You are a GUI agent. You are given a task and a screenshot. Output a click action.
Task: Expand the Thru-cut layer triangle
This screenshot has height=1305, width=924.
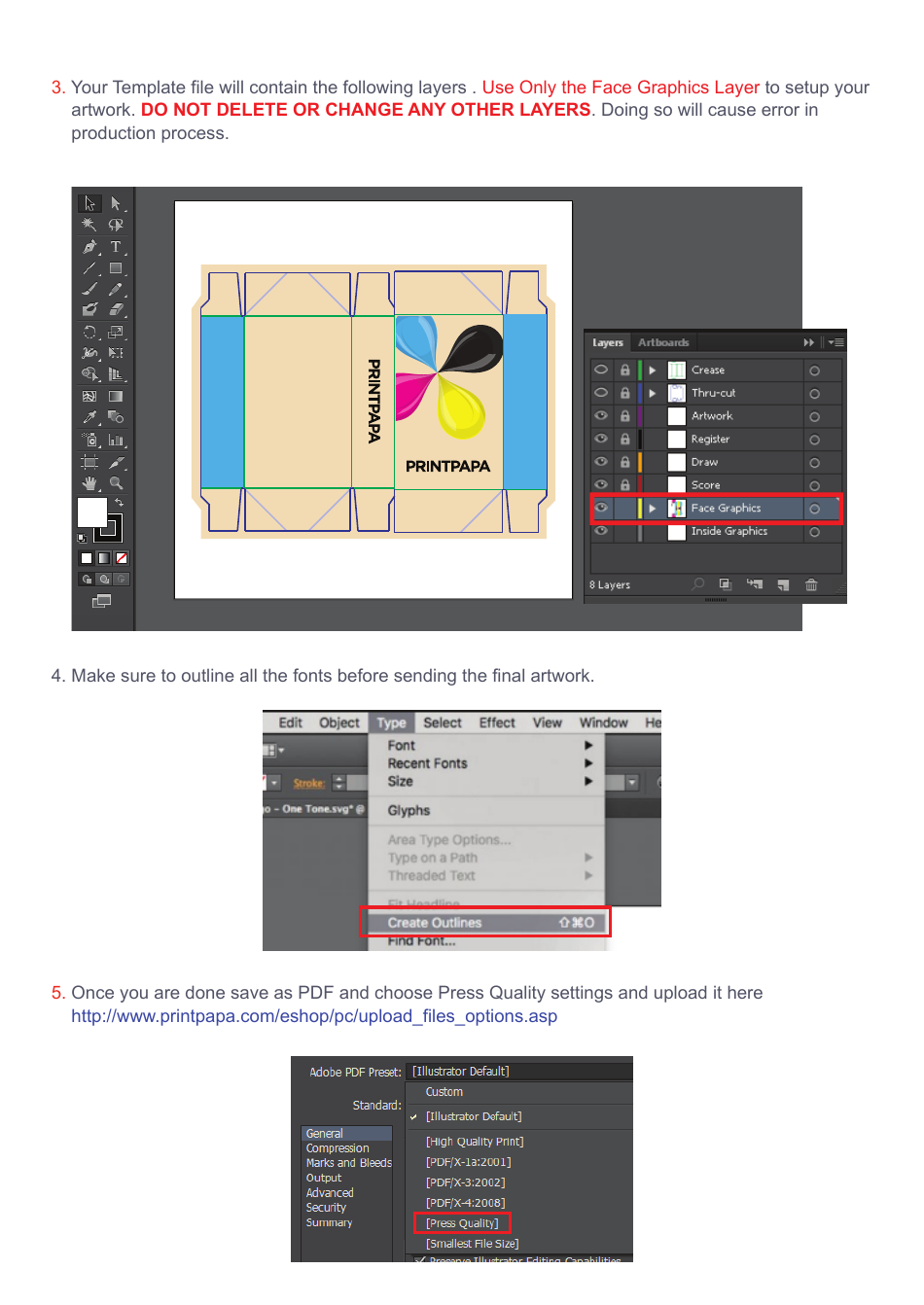click(x=652, y=393)
